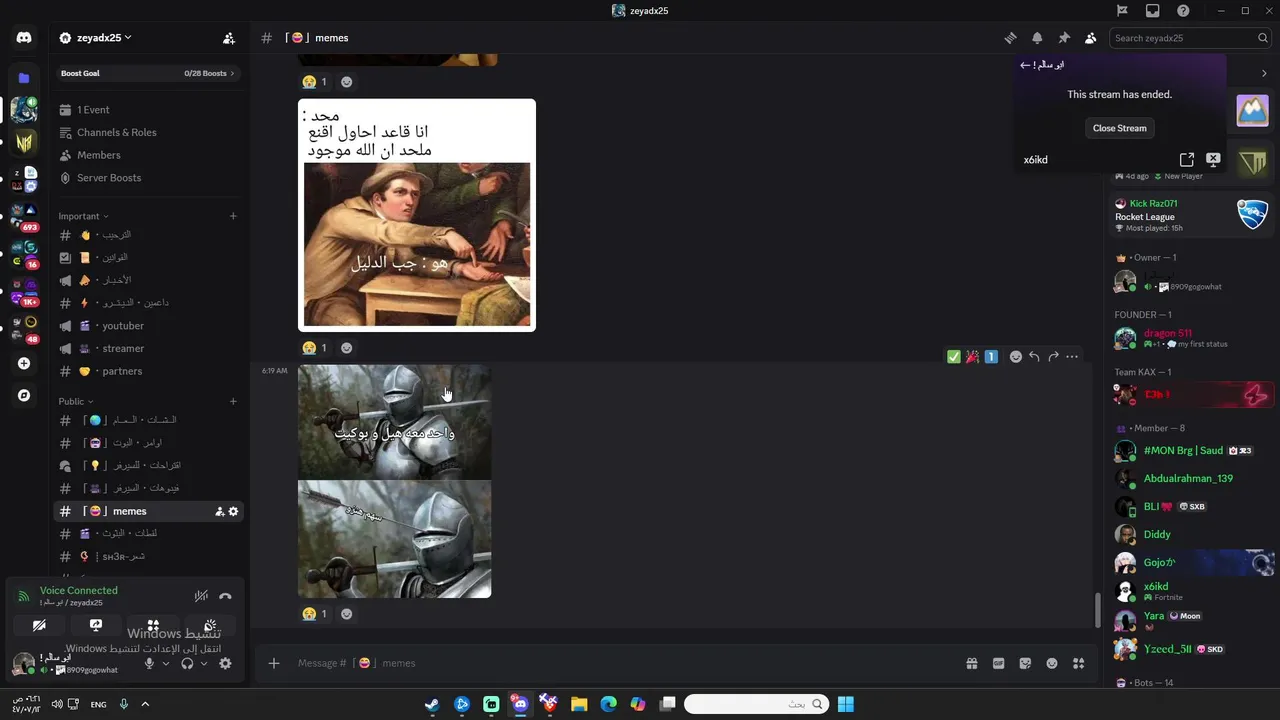Expand the Boost Goal progress
This screenshot has width=1280, height=720.
coord(148,73)
